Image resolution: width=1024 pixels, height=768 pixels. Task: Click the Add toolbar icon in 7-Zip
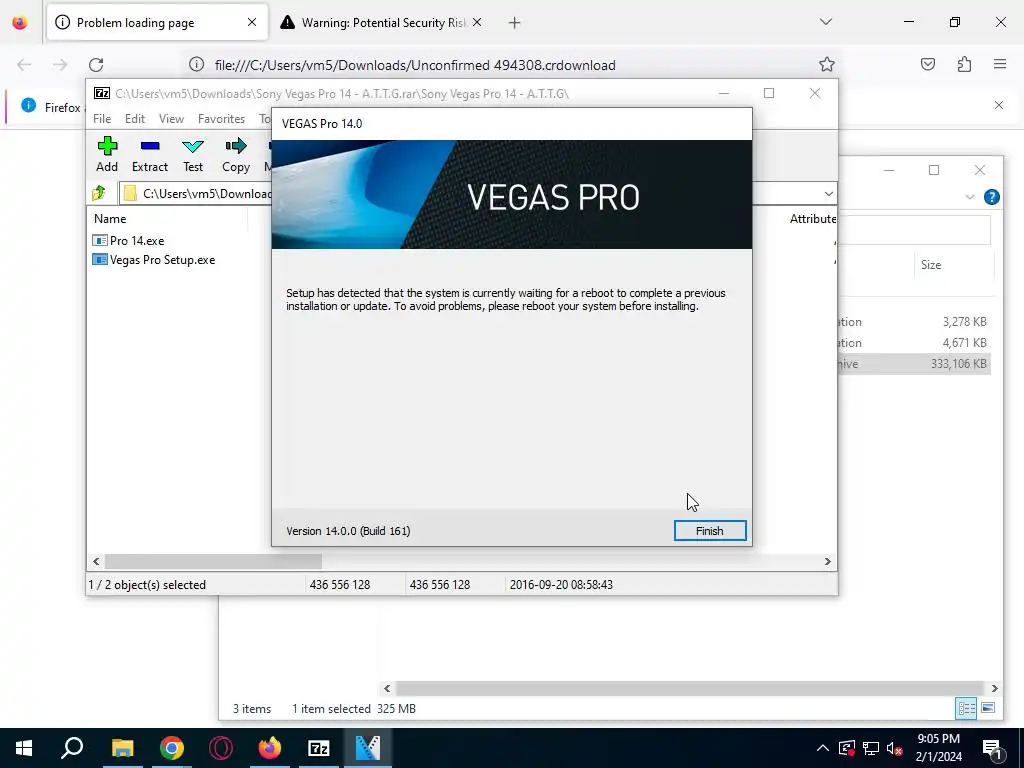(x=107, y=155)
